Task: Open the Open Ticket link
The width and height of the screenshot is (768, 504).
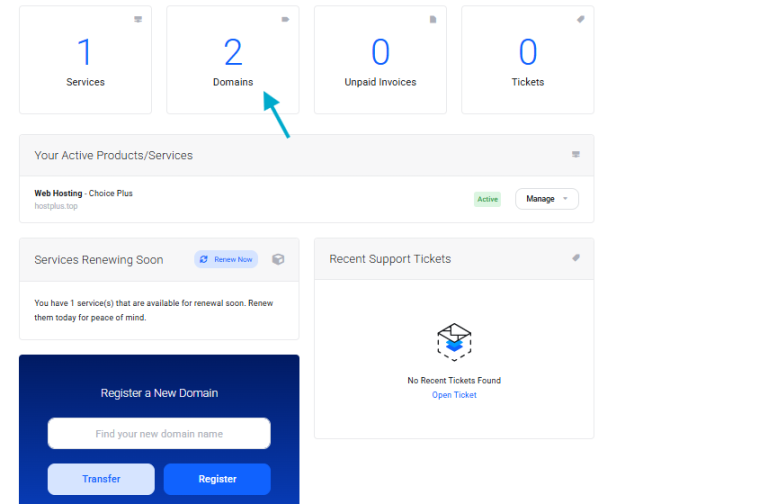Action: pos(454,395)
